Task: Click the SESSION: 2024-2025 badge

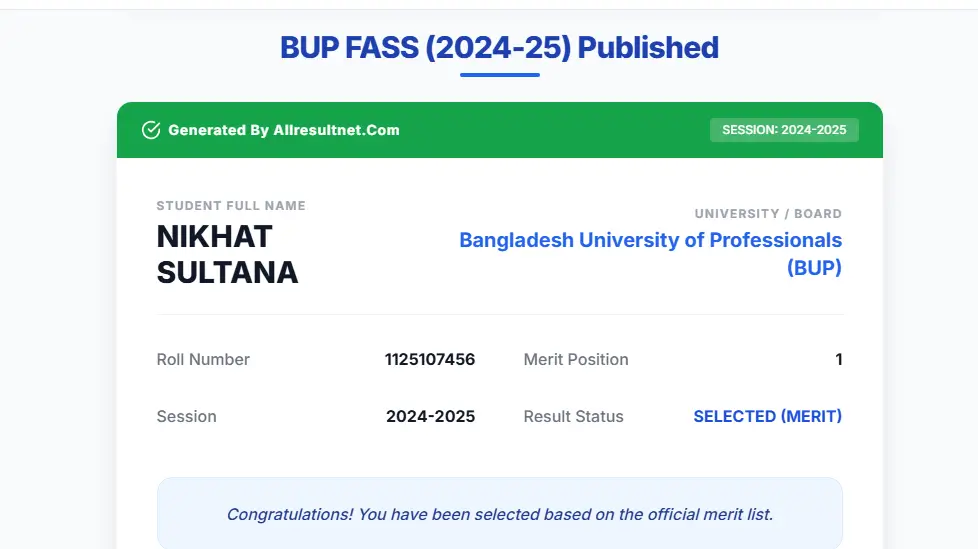Action: coord(784,130)
